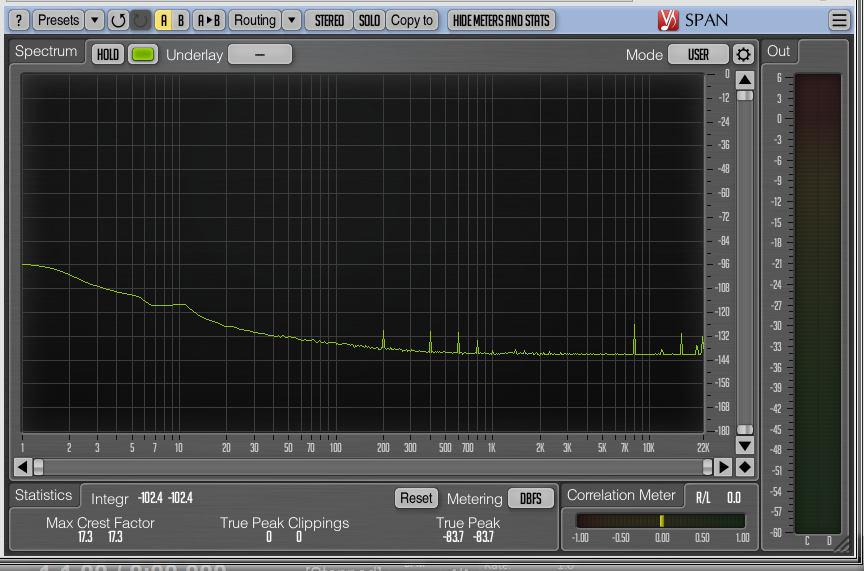Click the -180 dB scale label
This screenshot has width=864, height=571.
tap(722, 430)
